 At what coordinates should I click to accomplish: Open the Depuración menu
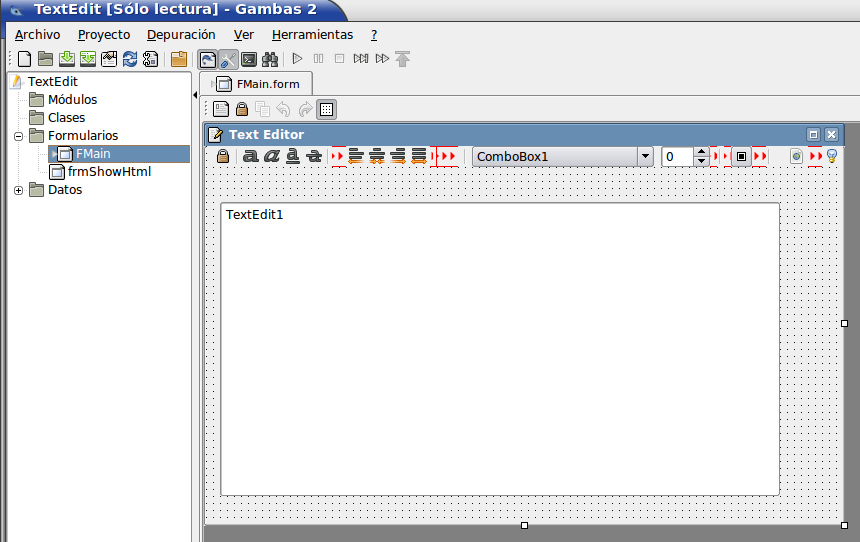click(x=181, y=35)
